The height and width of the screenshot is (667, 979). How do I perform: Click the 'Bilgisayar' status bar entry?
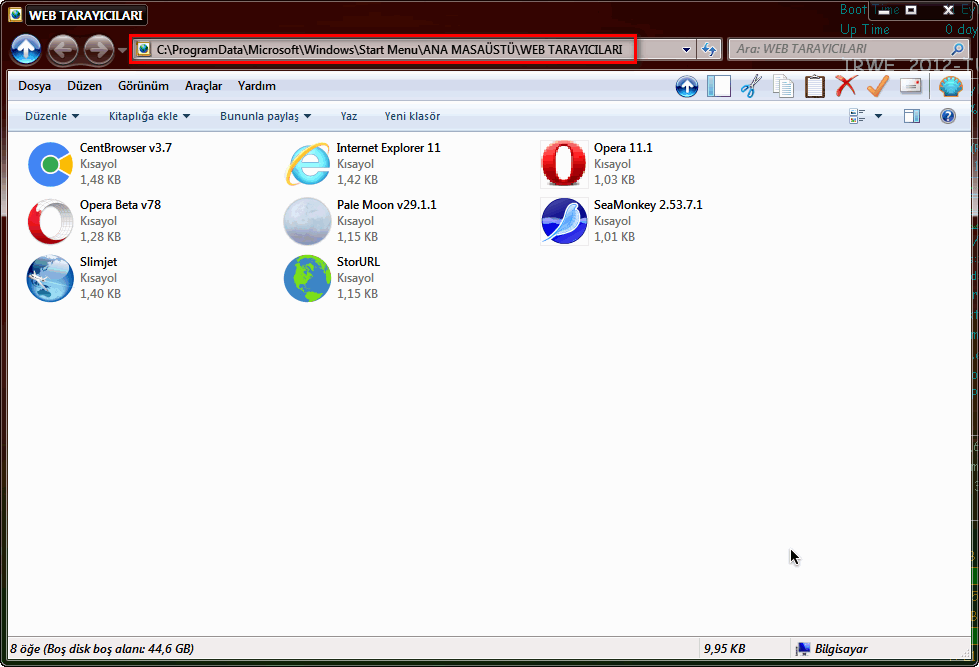[x=832, y=649]
